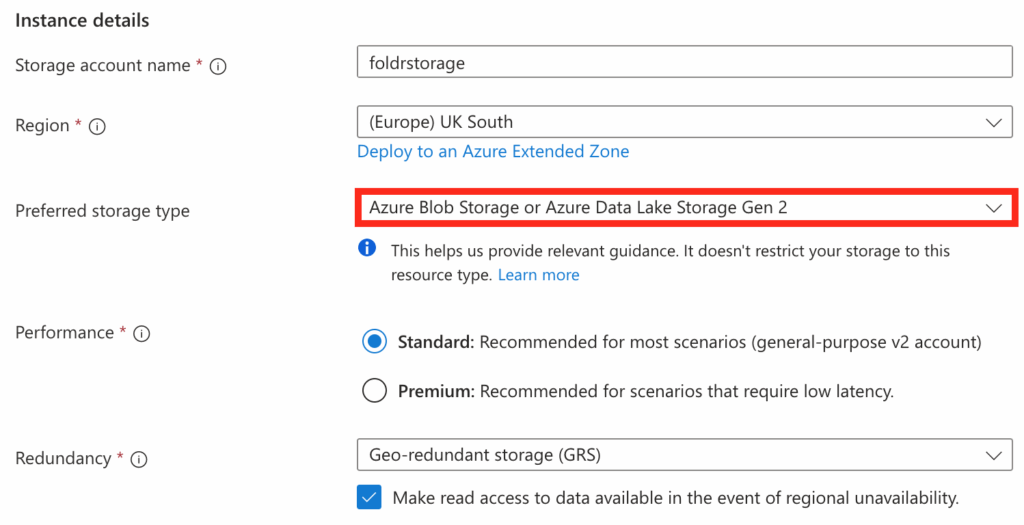Click blue information icon under storage type
Screen dimensions: 1024x525
tap(368, 249)
